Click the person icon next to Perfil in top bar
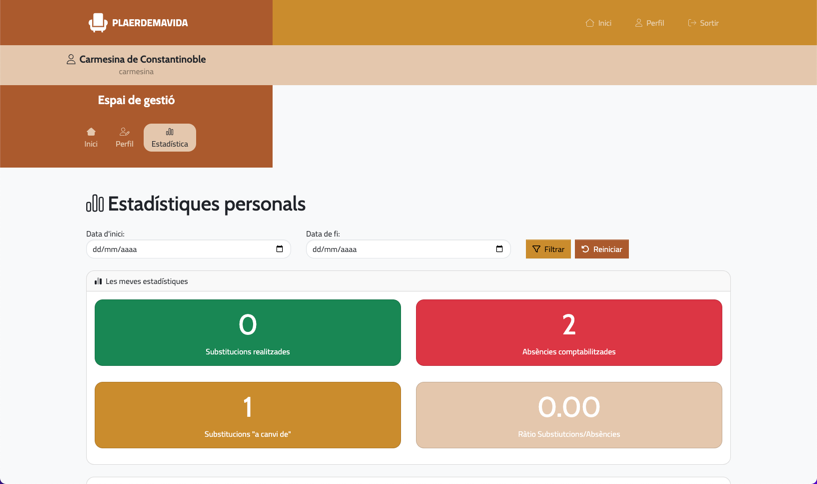Image resolution: width=817 pixels, height=484 pixels. (x=639, y=23)
